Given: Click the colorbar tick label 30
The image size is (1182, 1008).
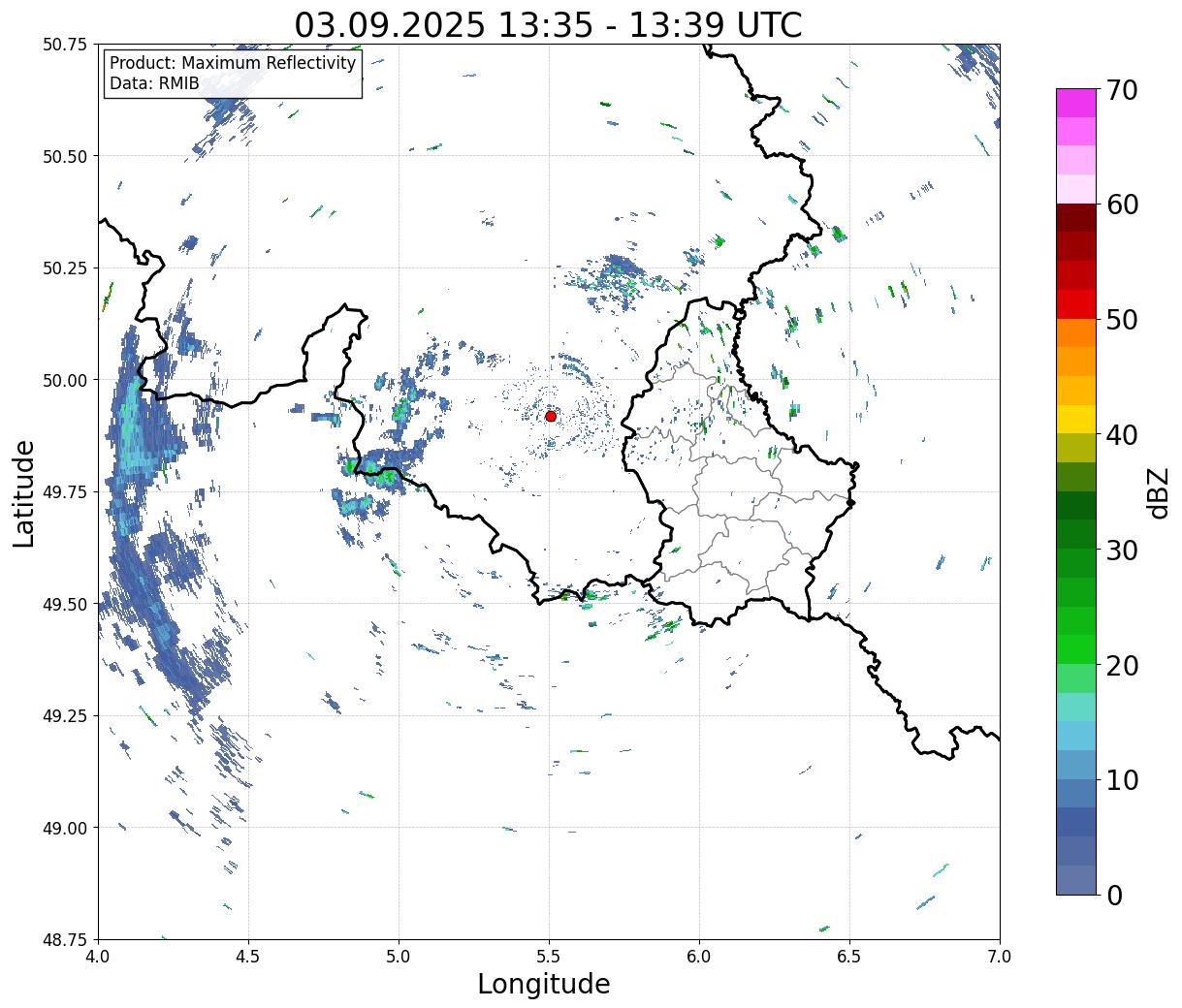Looking at the screenshot, I should click(x=1121, y=550).
